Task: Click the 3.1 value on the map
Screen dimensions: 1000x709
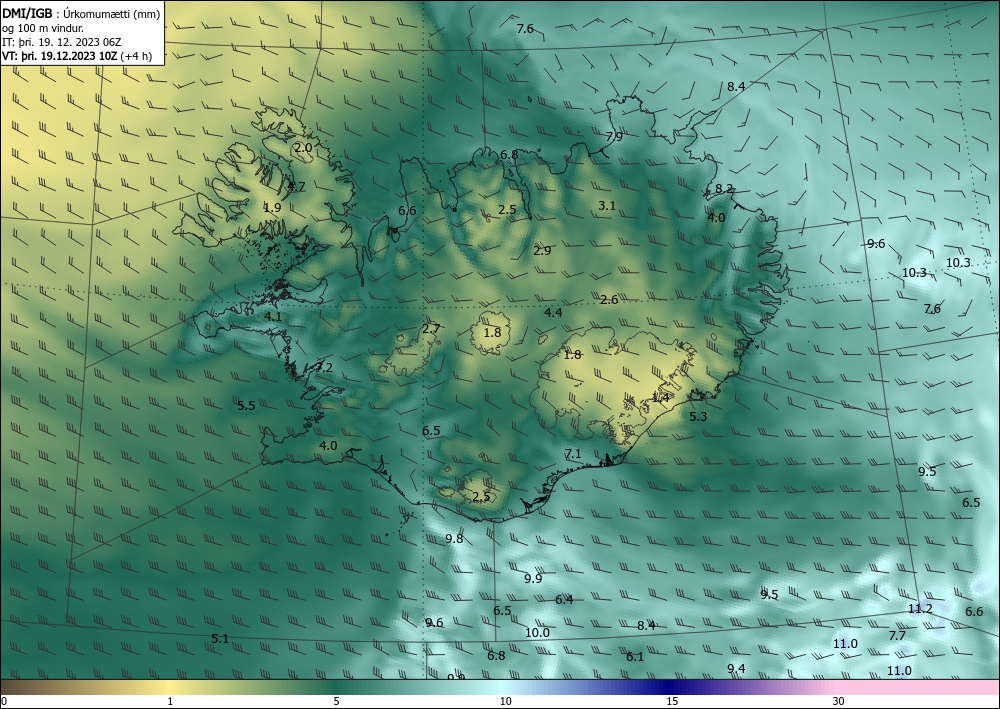Action: pos(607,205)
